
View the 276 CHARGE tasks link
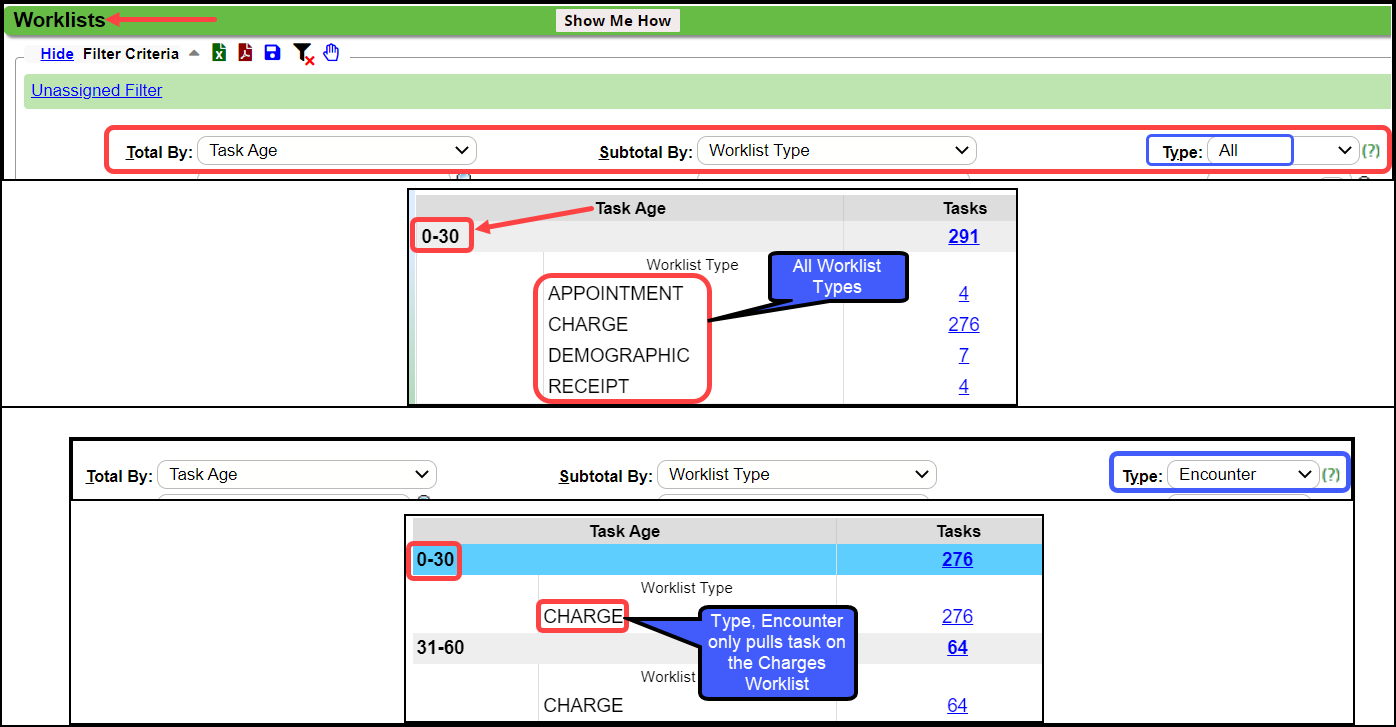(963, 324)
